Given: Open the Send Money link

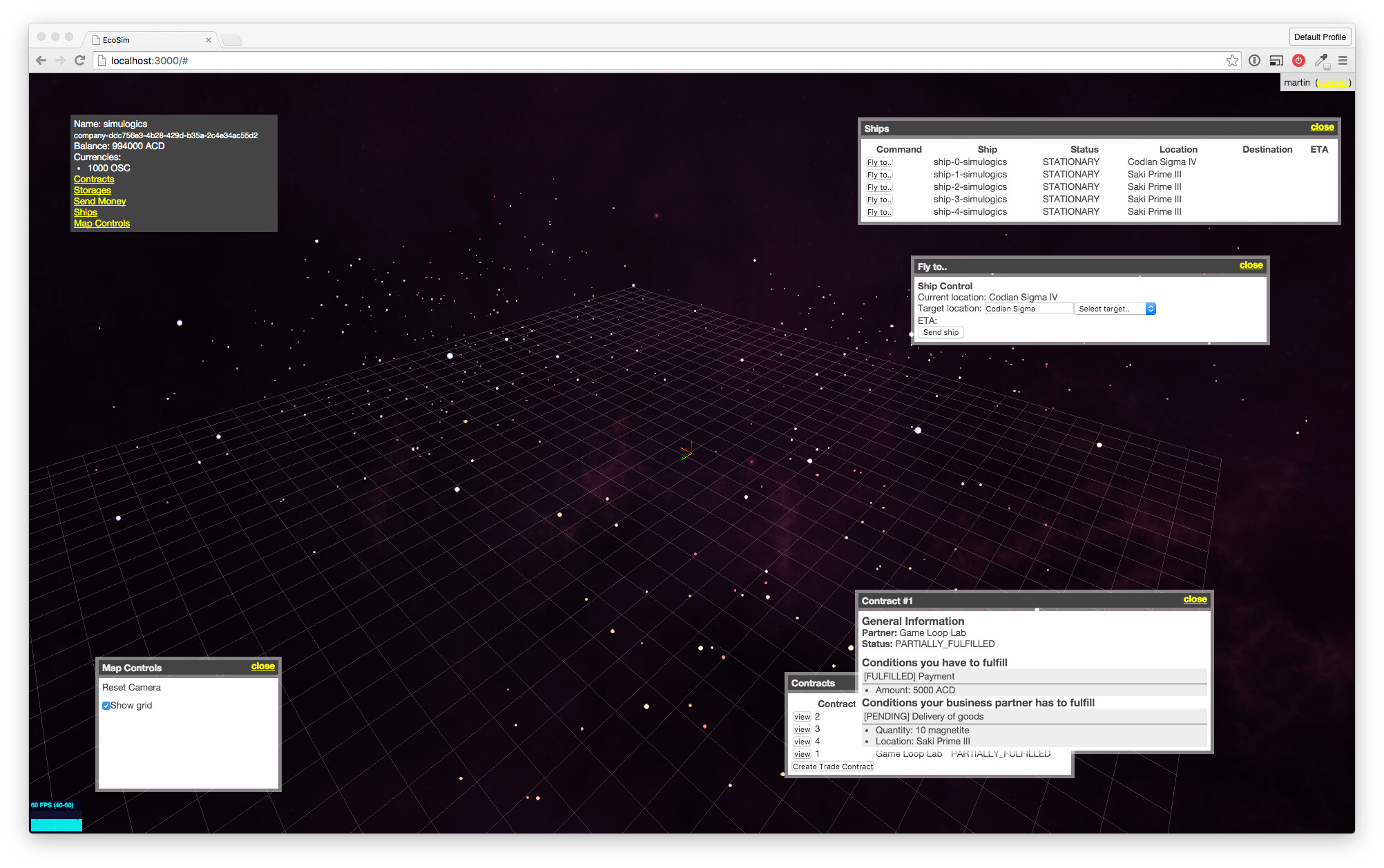Looking at the screenshot, I should (x=99, y=201).
